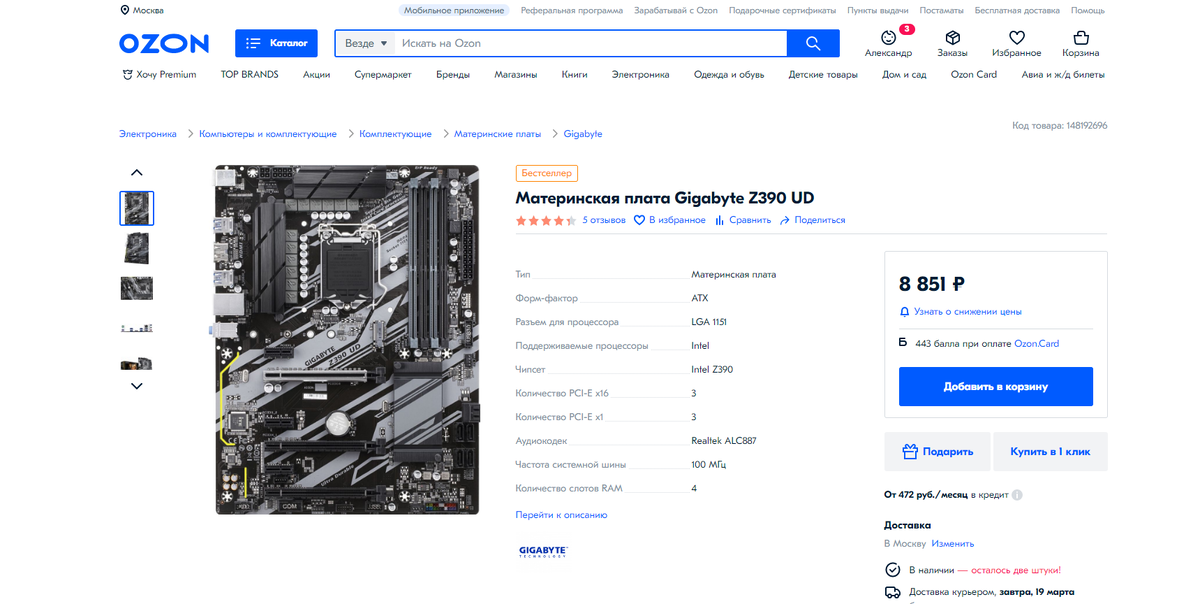Viewport: 1200px width, 604px height.
Task: Open the Акции menu item
Action: 316,75
